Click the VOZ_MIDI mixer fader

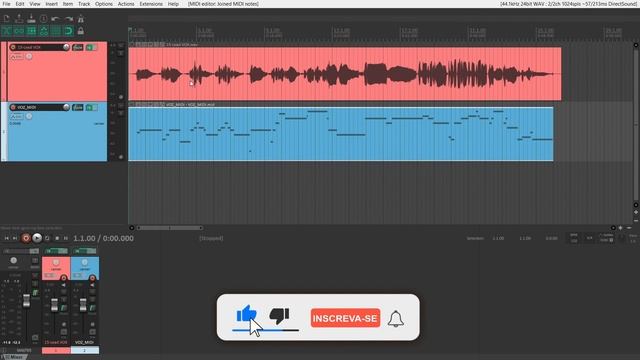[x=83, y=305]
